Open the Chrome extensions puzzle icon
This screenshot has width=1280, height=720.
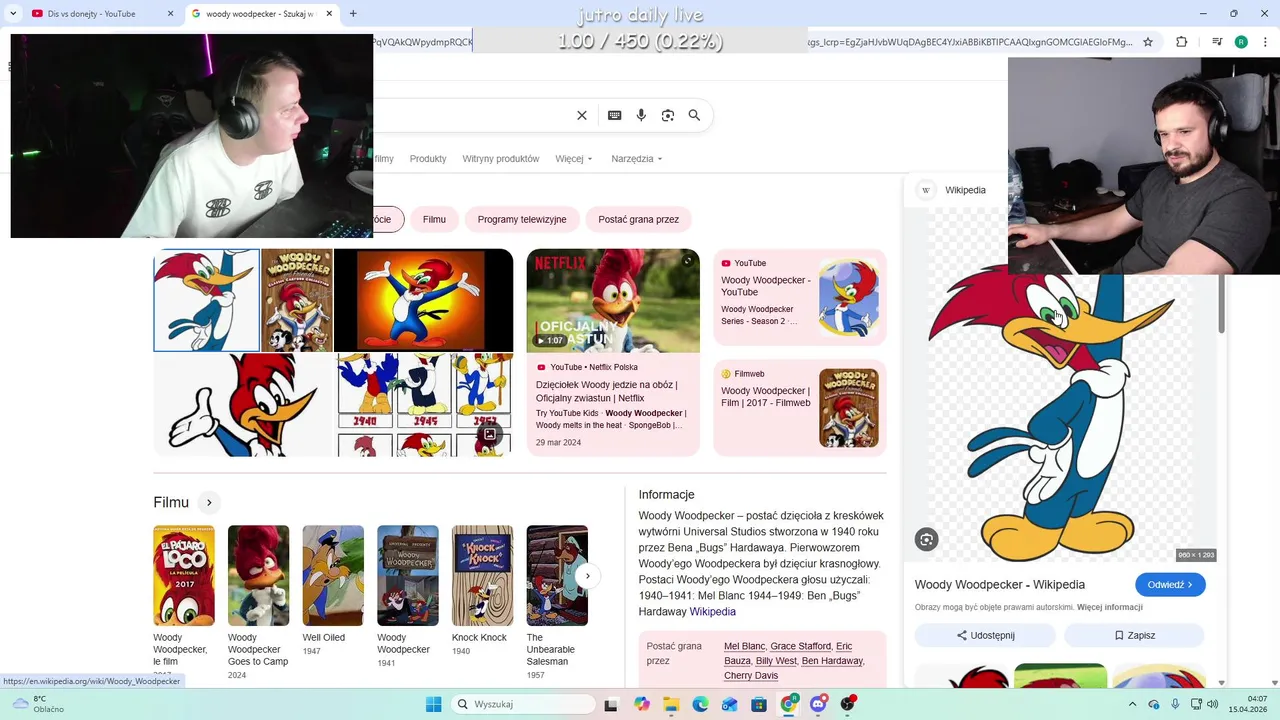[1181, 42]
